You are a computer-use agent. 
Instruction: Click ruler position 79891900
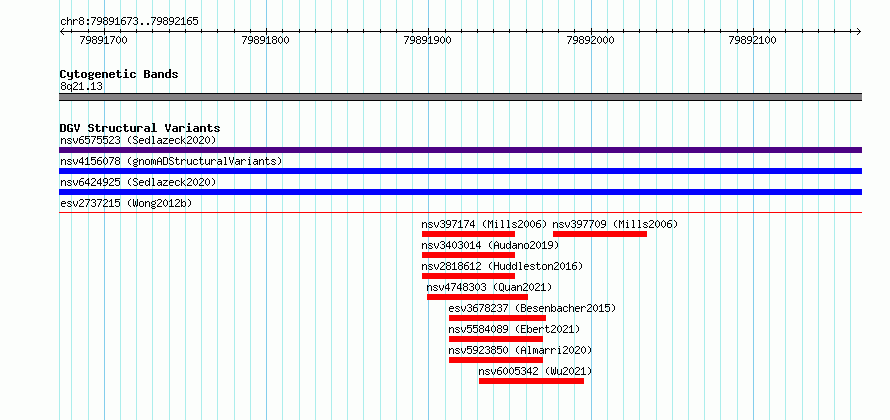click(x=427, y=40)
